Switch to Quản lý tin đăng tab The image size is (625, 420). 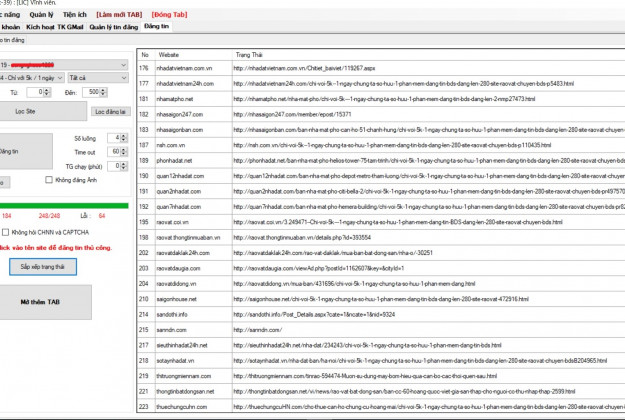114,27
